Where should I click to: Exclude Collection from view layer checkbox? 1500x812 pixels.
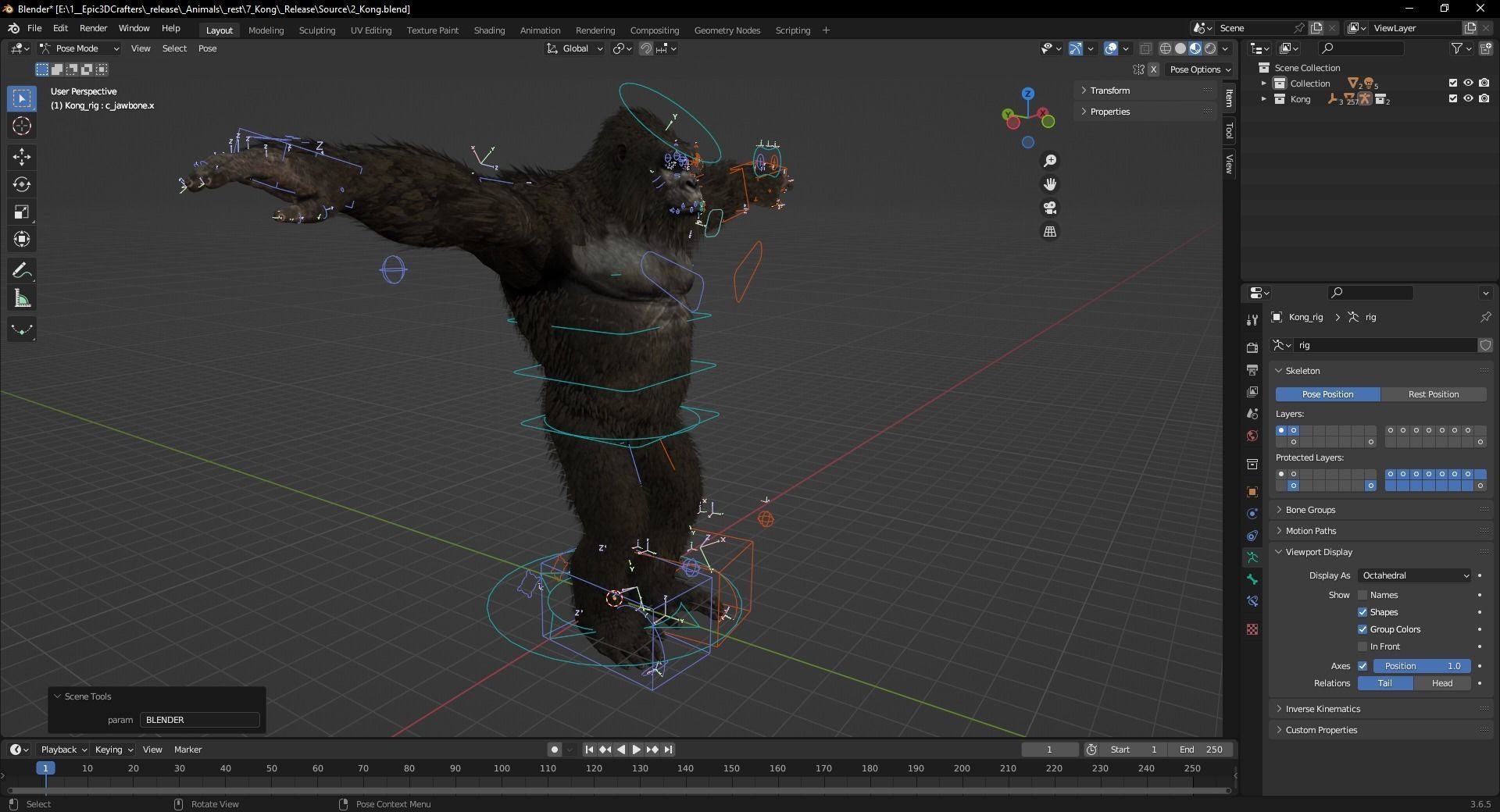click(1453, 83)
